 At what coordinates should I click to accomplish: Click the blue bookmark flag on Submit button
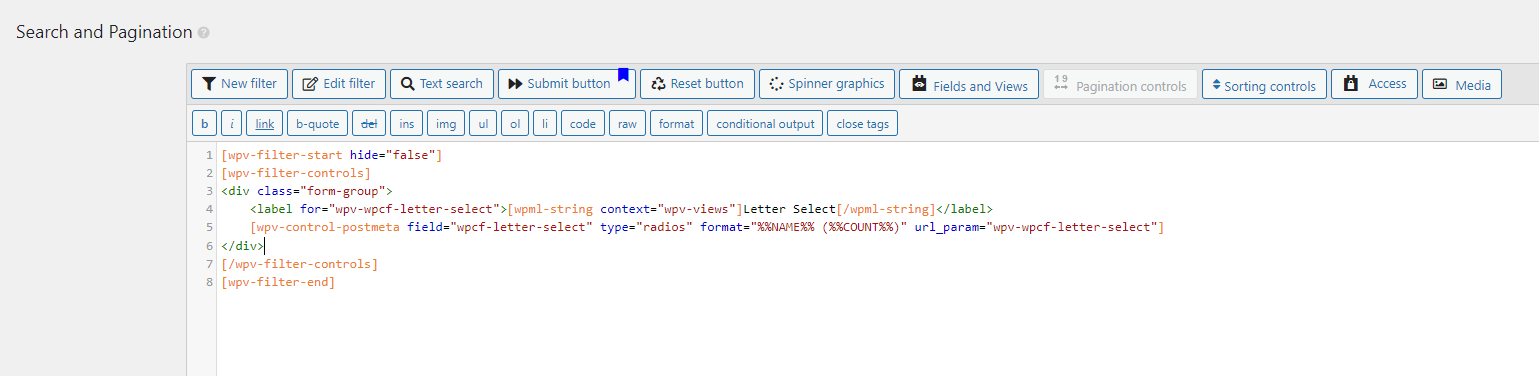(x=623, y=75)
